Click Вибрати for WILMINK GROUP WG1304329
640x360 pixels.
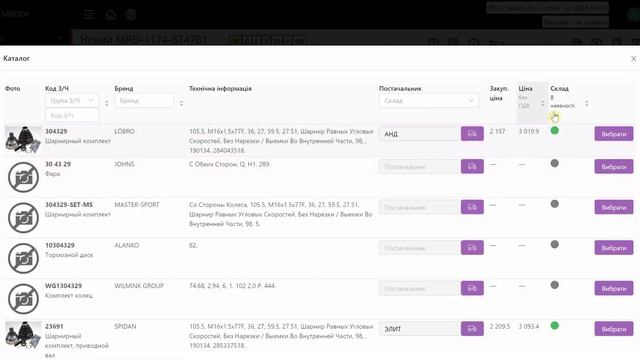click(x=614, y=289)
